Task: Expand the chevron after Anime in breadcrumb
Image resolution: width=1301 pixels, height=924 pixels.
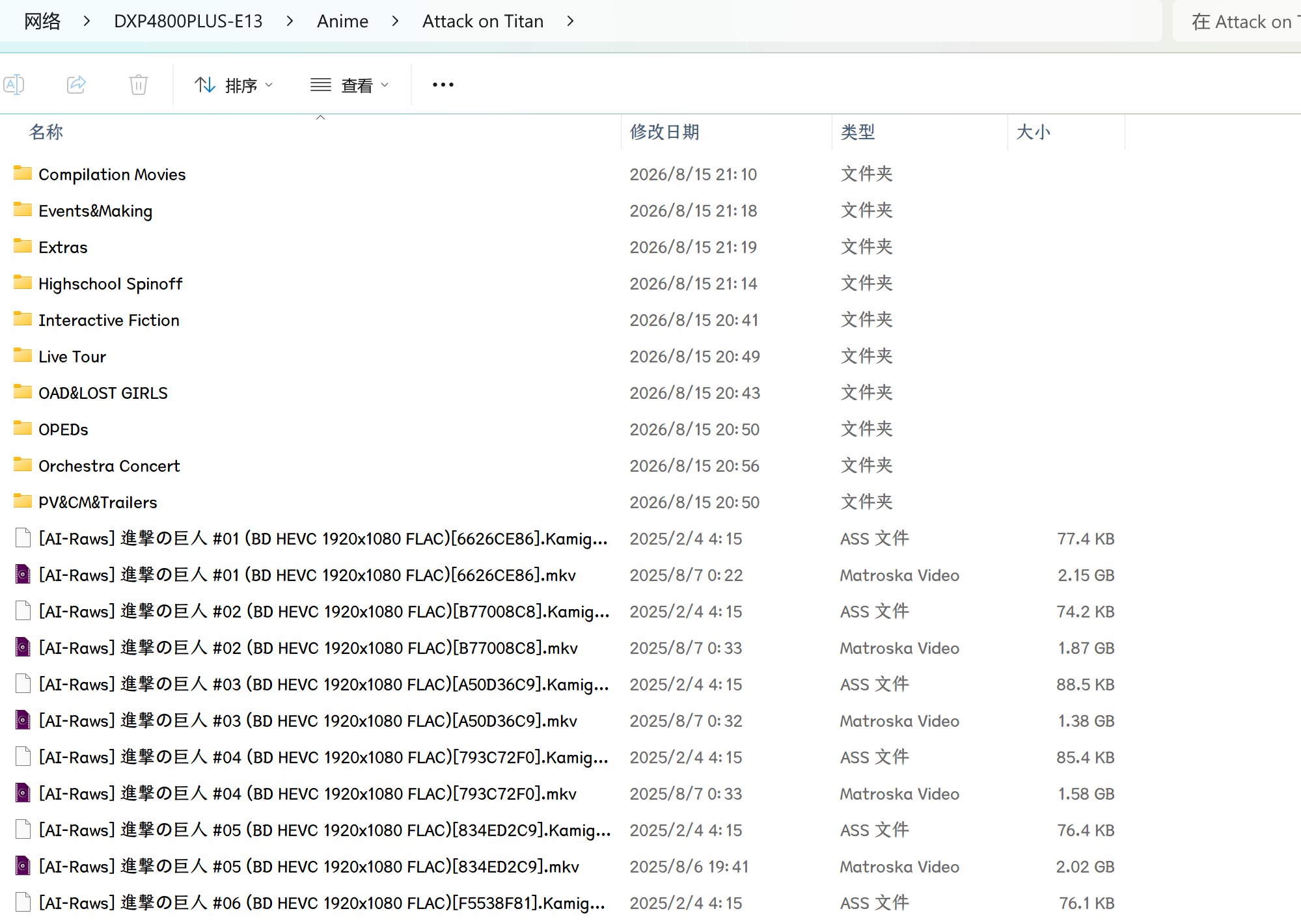Action: 395,21
